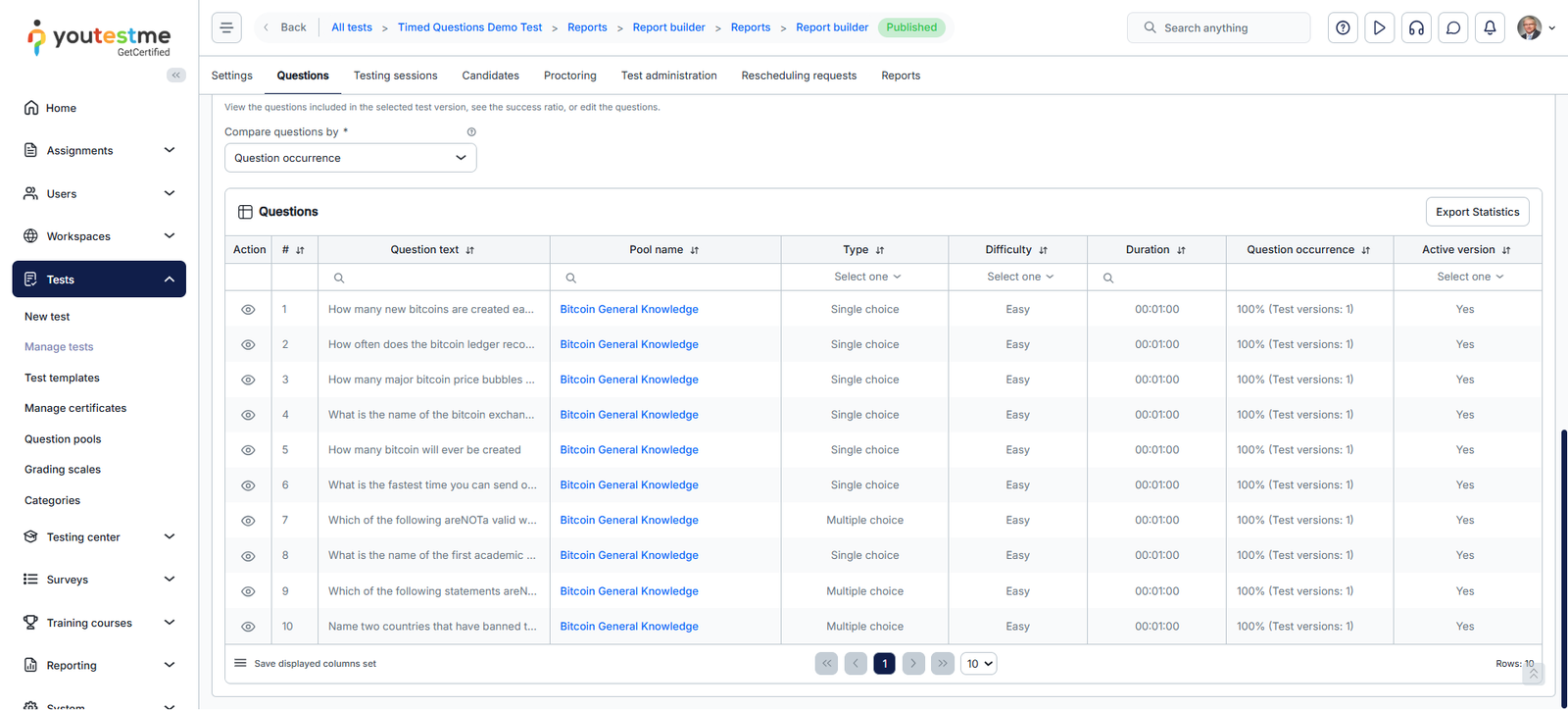
Task: Open the chat message icon
Action: pyautogui.click(x=1453, y=27)
